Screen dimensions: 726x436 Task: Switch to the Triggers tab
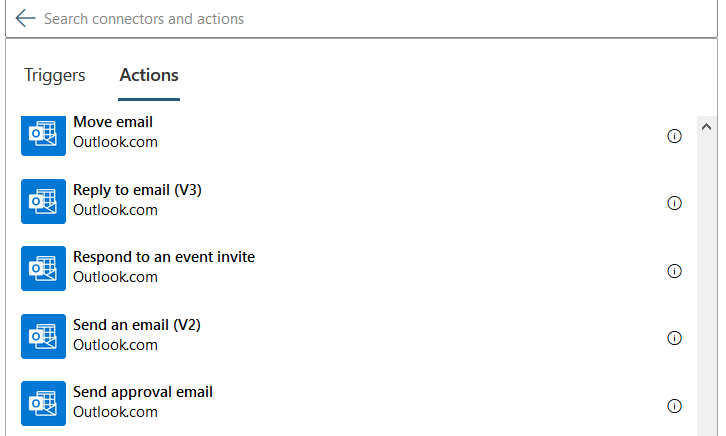tap(55, 76)
